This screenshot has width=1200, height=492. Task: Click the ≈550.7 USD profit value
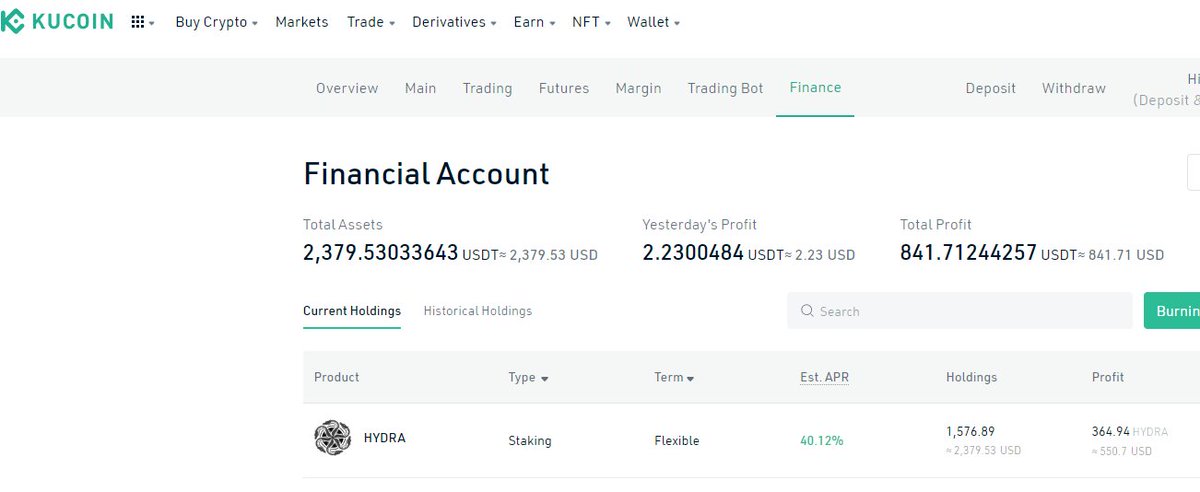[1122, 451]
